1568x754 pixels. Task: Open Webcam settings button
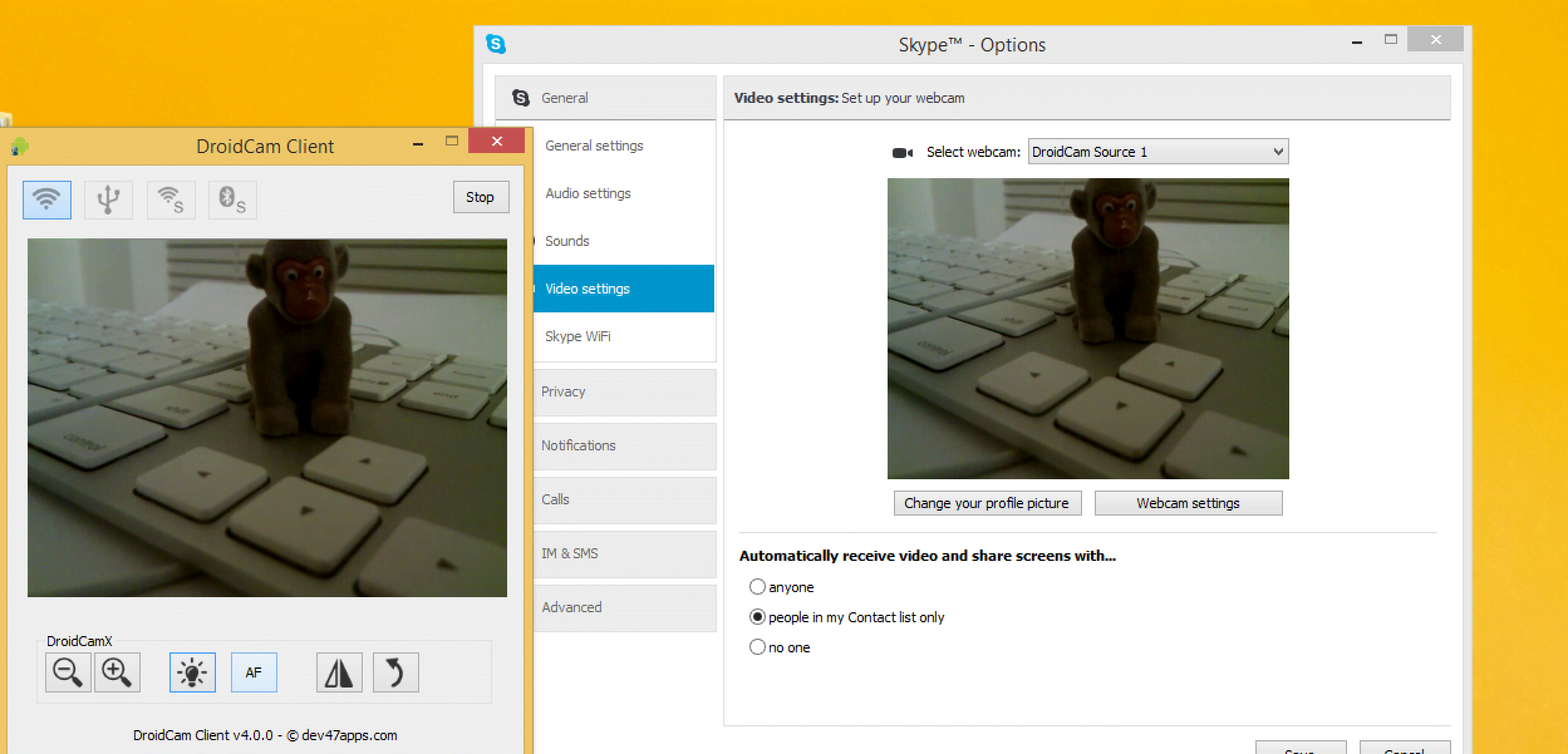tap(1188, 503)
